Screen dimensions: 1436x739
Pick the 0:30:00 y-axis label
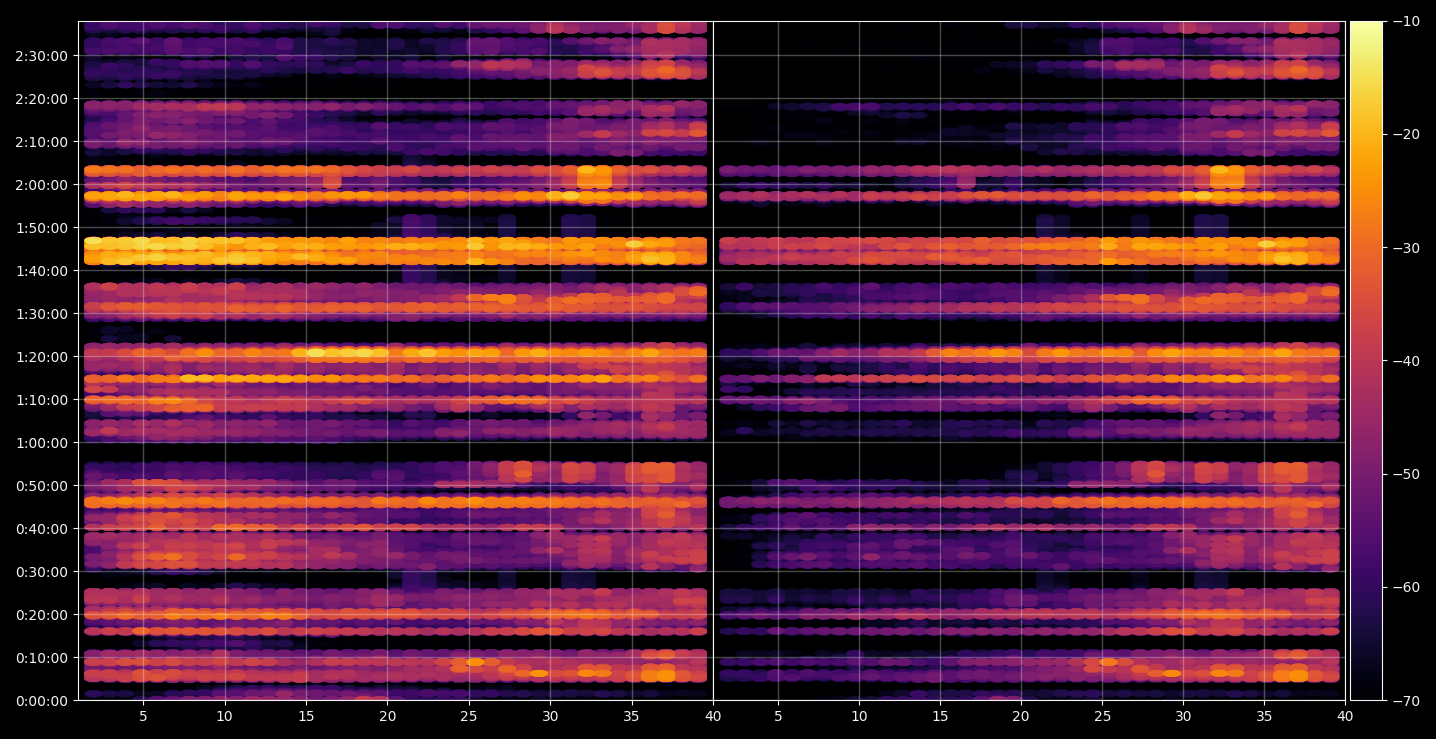point(41,572)
